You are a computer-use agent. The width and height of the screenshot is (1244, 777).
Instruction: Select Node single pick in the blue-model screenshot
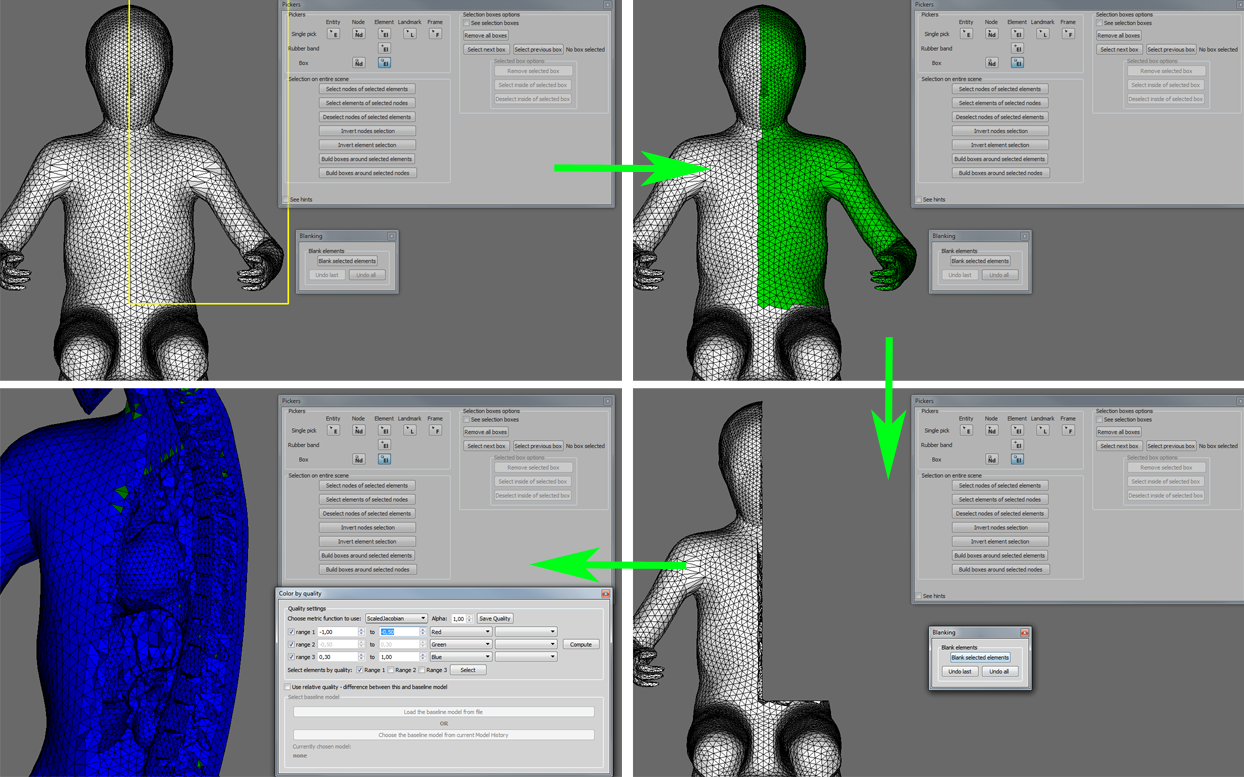click(359, 431)
